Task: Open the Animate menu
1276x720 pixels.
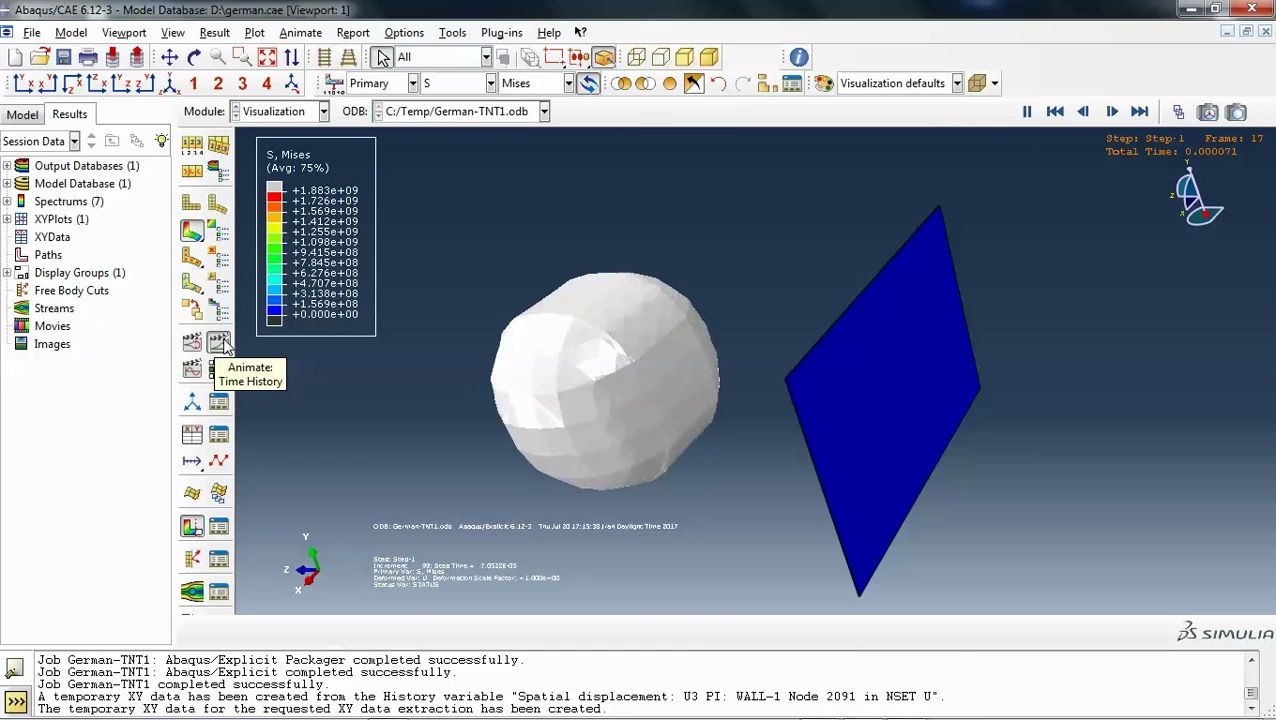Action: pyautogui.click(x=300, y=33)
